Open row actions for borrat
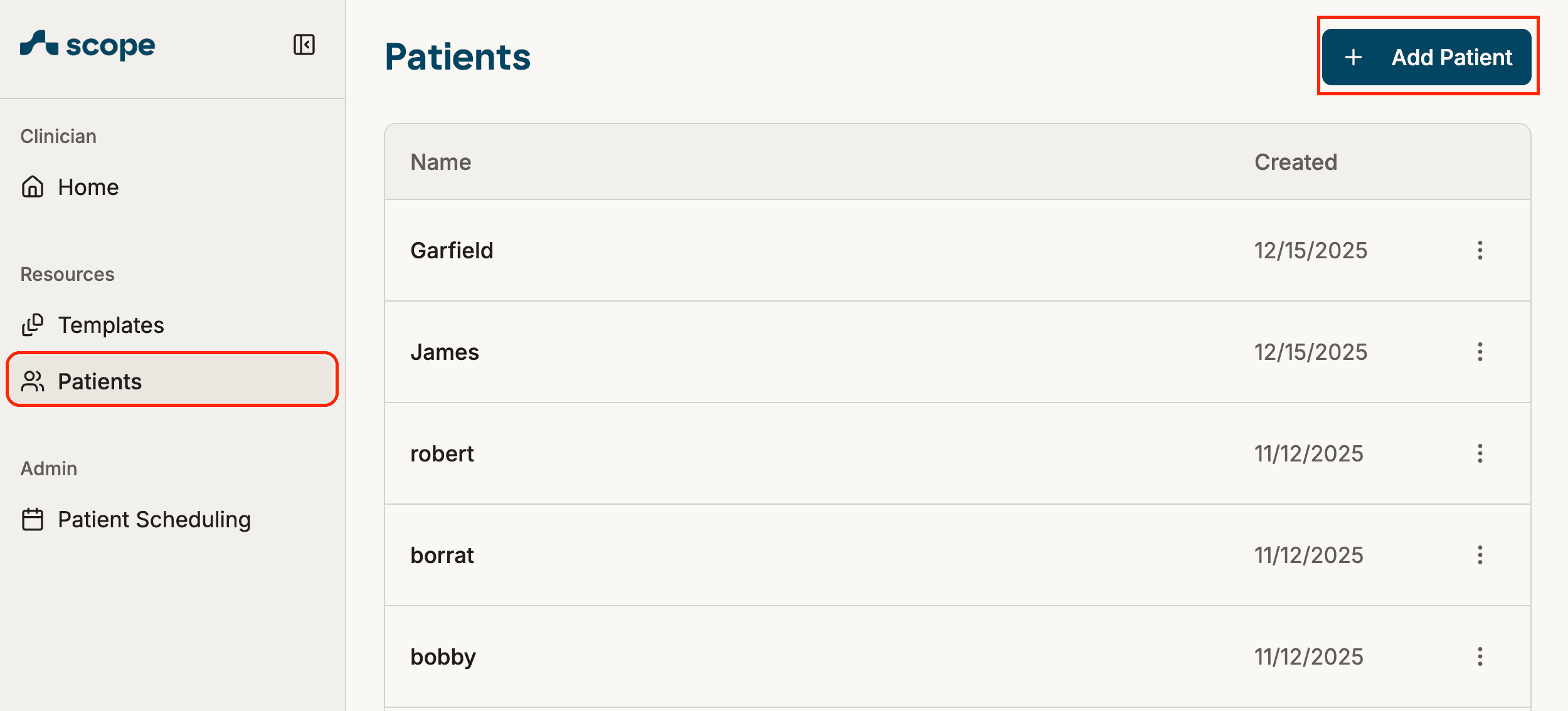The width and height of the screenshot is (1568, 711). point(1480,555)
